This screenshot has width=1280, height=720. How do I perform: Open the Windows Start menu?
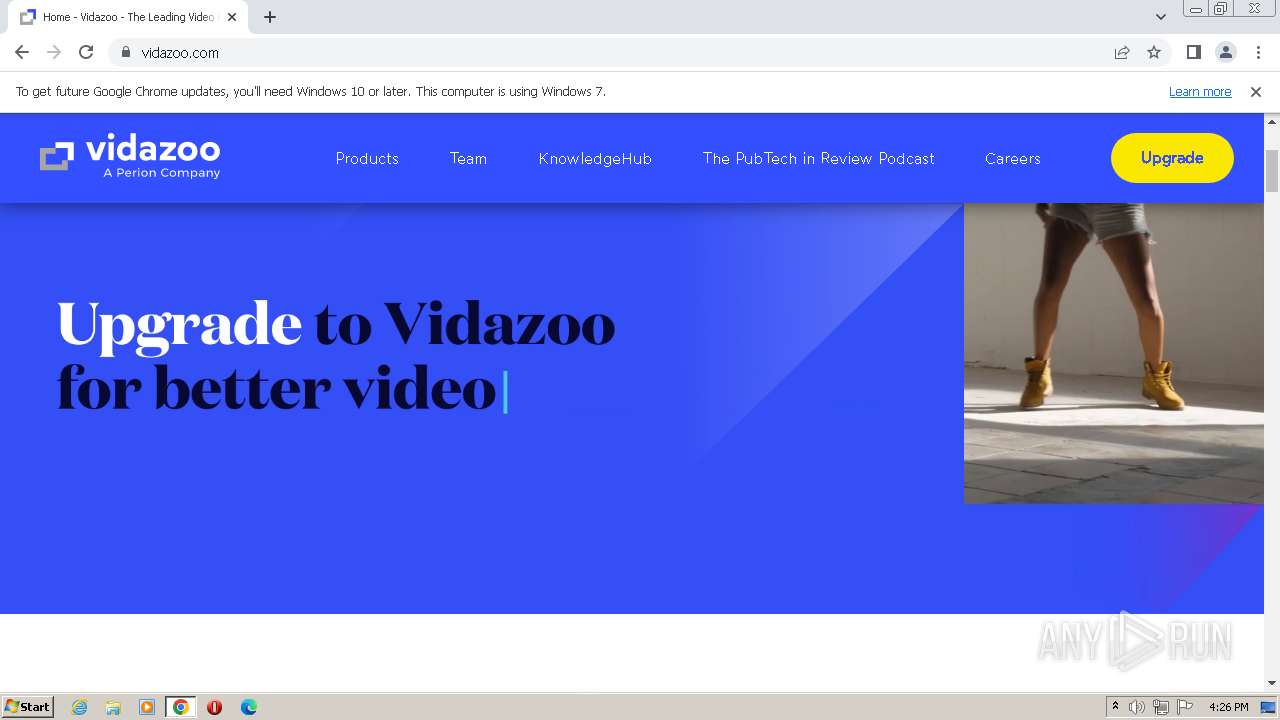tap(28, 706)
